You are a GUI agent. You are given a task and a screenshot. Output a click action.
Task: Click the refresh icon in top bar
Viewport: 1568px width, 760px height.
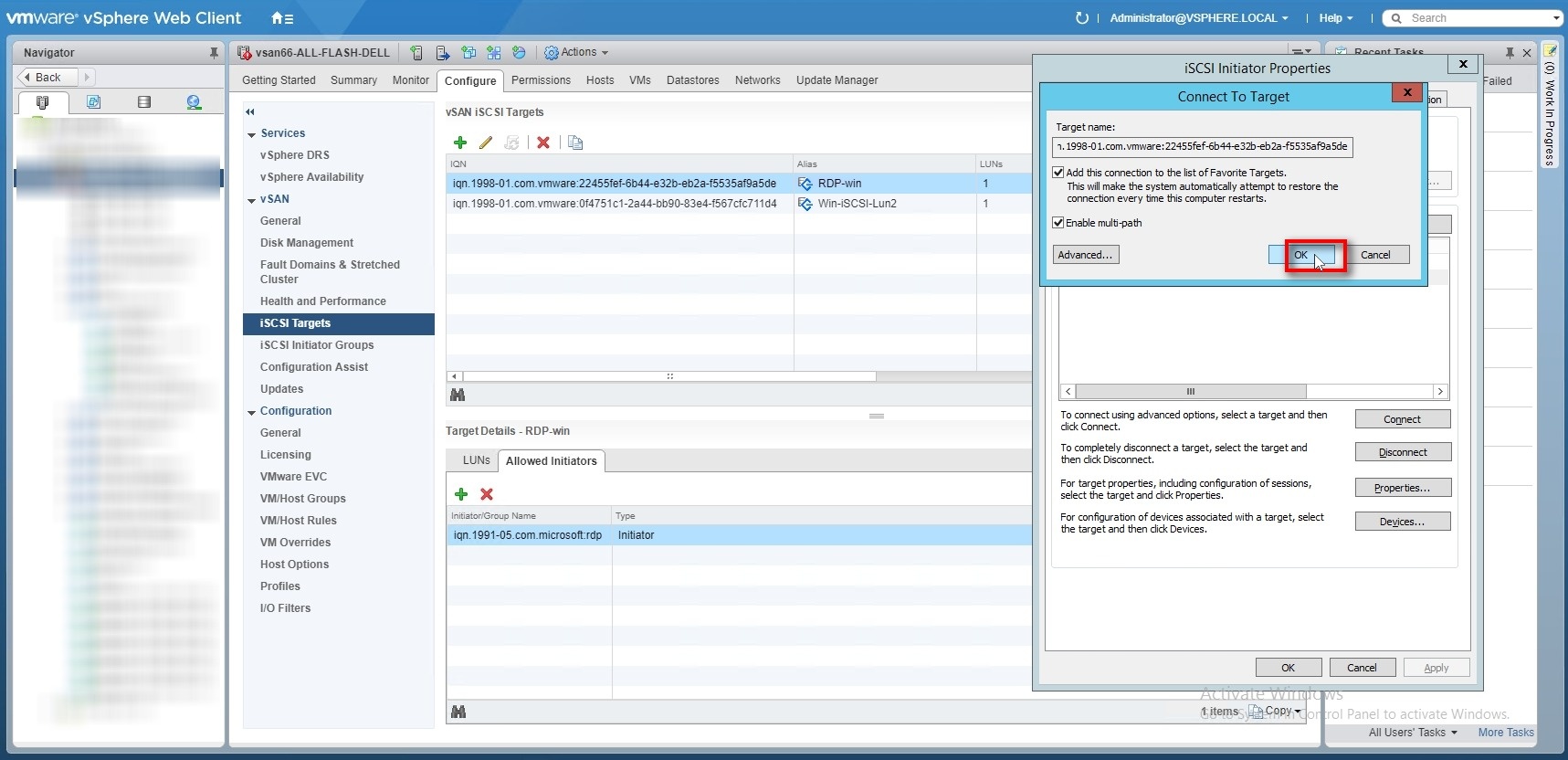coord(1082,18)
